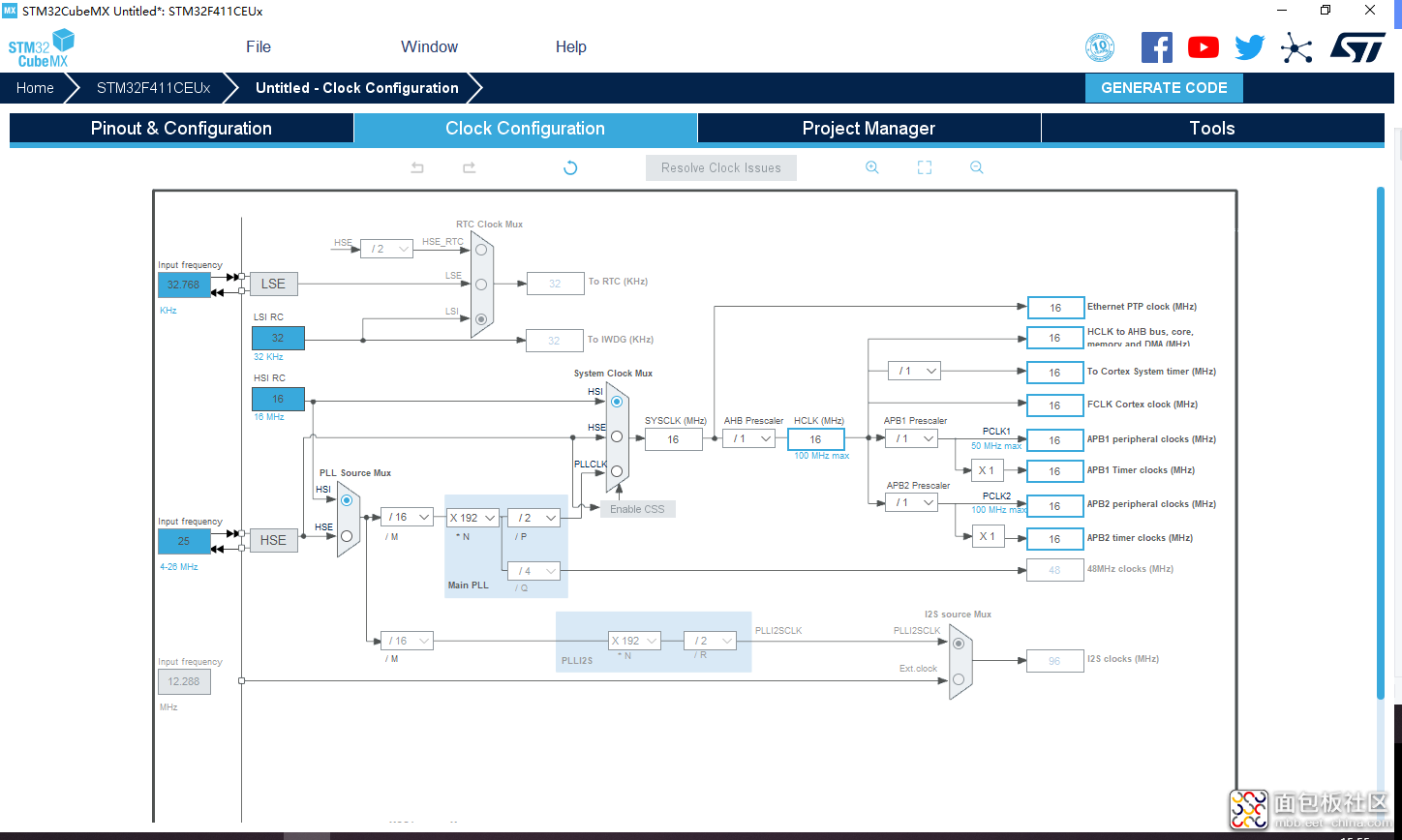
Task: Click the vertical scrollbar of the diagram
Action: [1381, 441]
